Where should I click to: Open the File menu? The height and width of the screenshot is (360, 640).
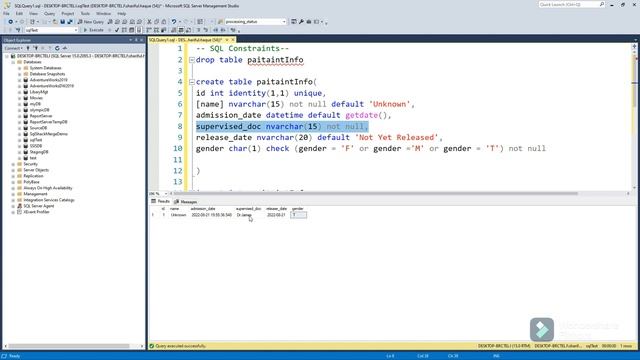click(x=6, y=13)
